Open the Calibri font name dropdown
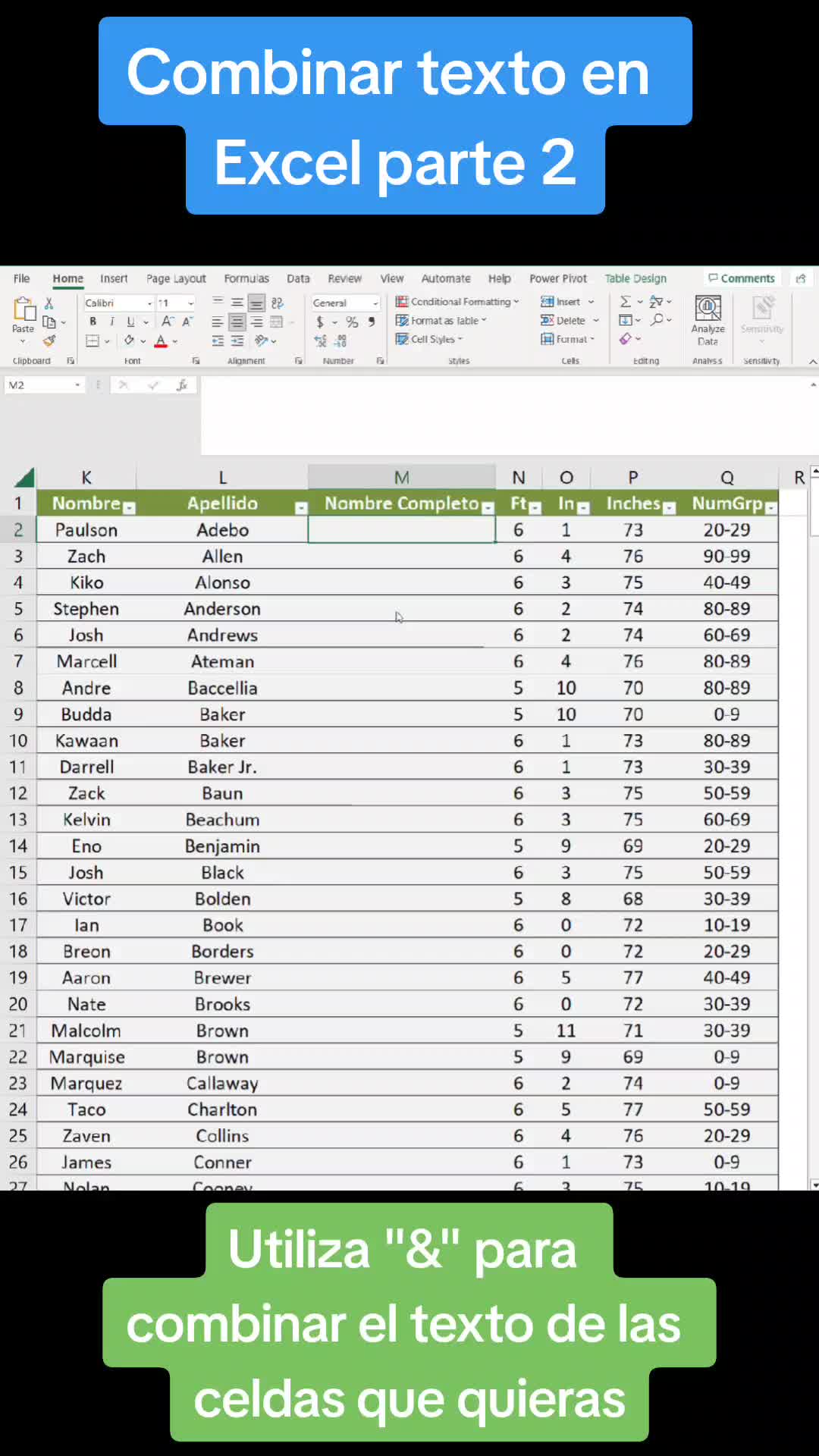Screen dimensions: 819x1456 point(150,303)
